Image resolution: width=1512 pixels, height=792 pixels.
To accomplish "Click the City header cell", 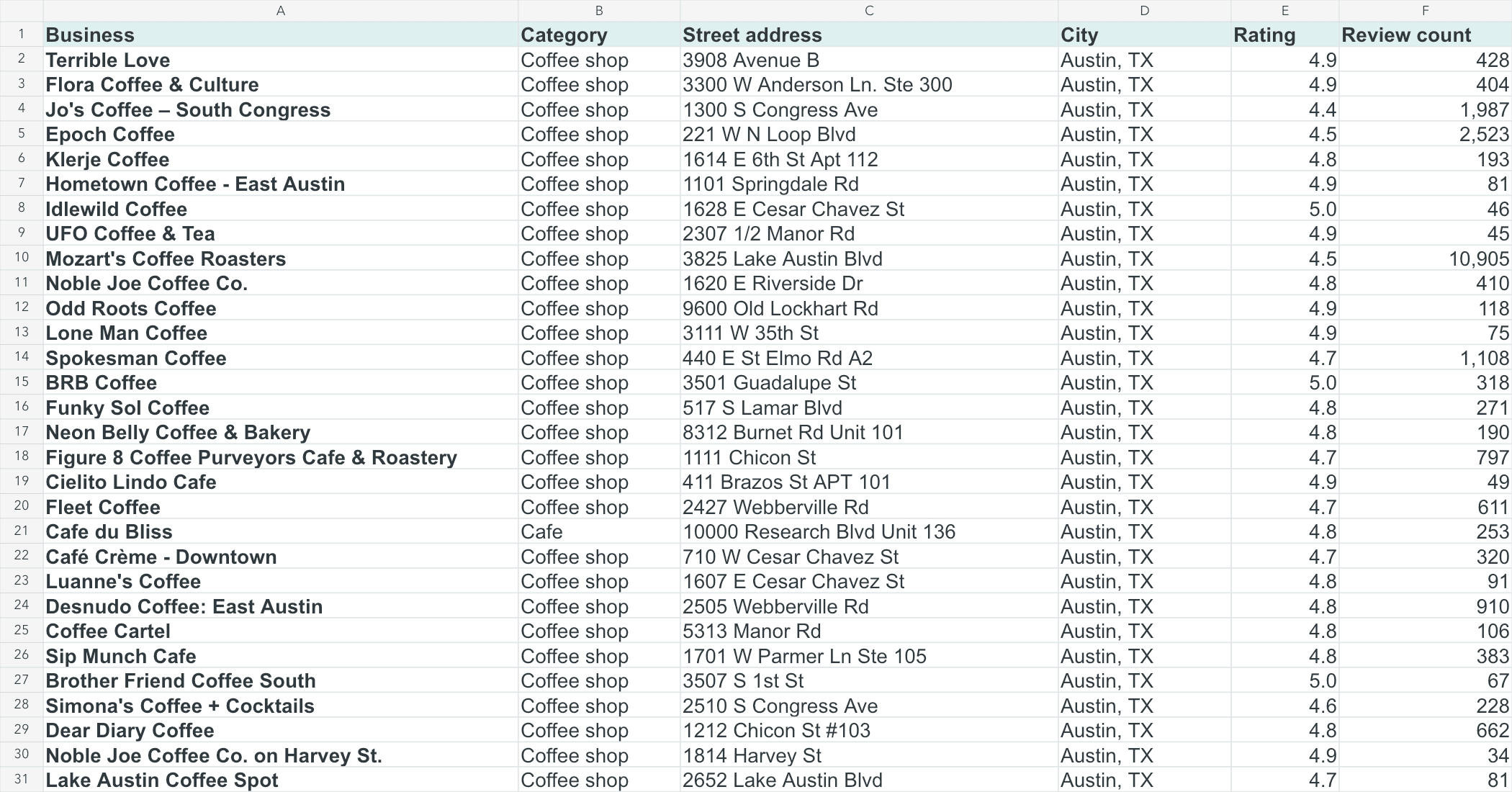I will [x=1145, y=35].
